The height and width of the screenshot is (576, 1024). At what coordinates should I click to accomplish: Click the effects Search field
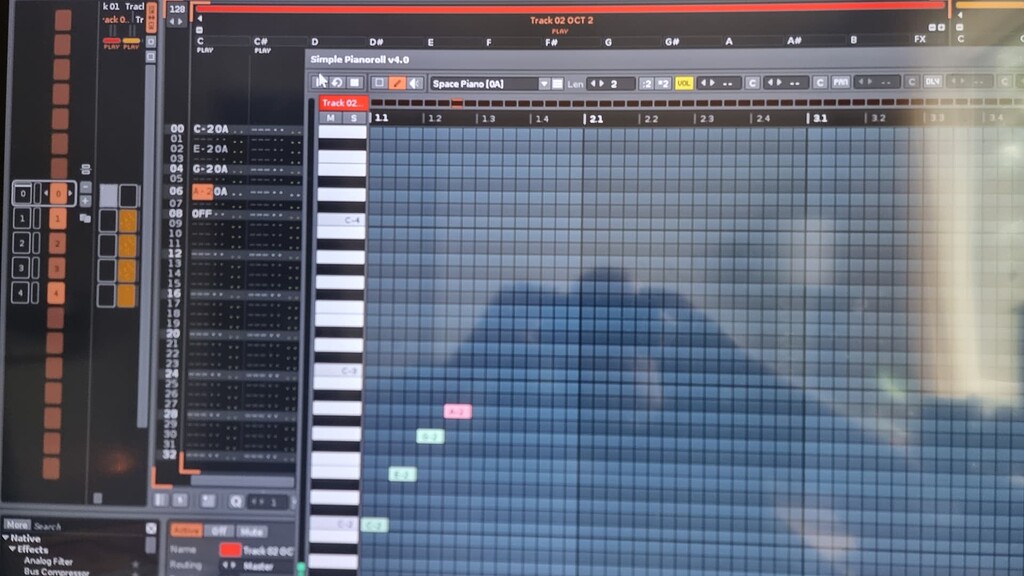pos(87,526)
